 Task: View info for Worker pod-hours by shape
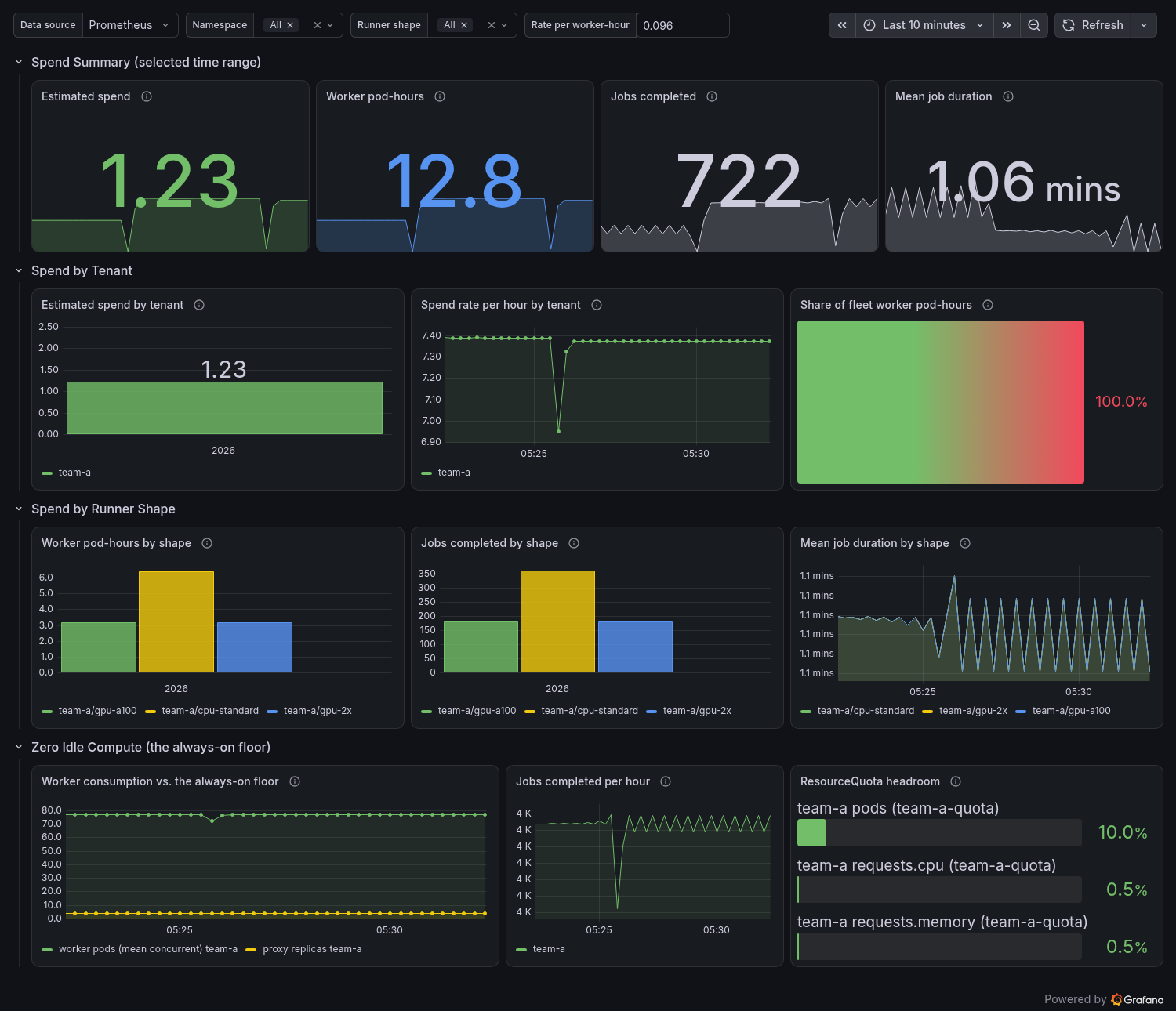[207, 543]
